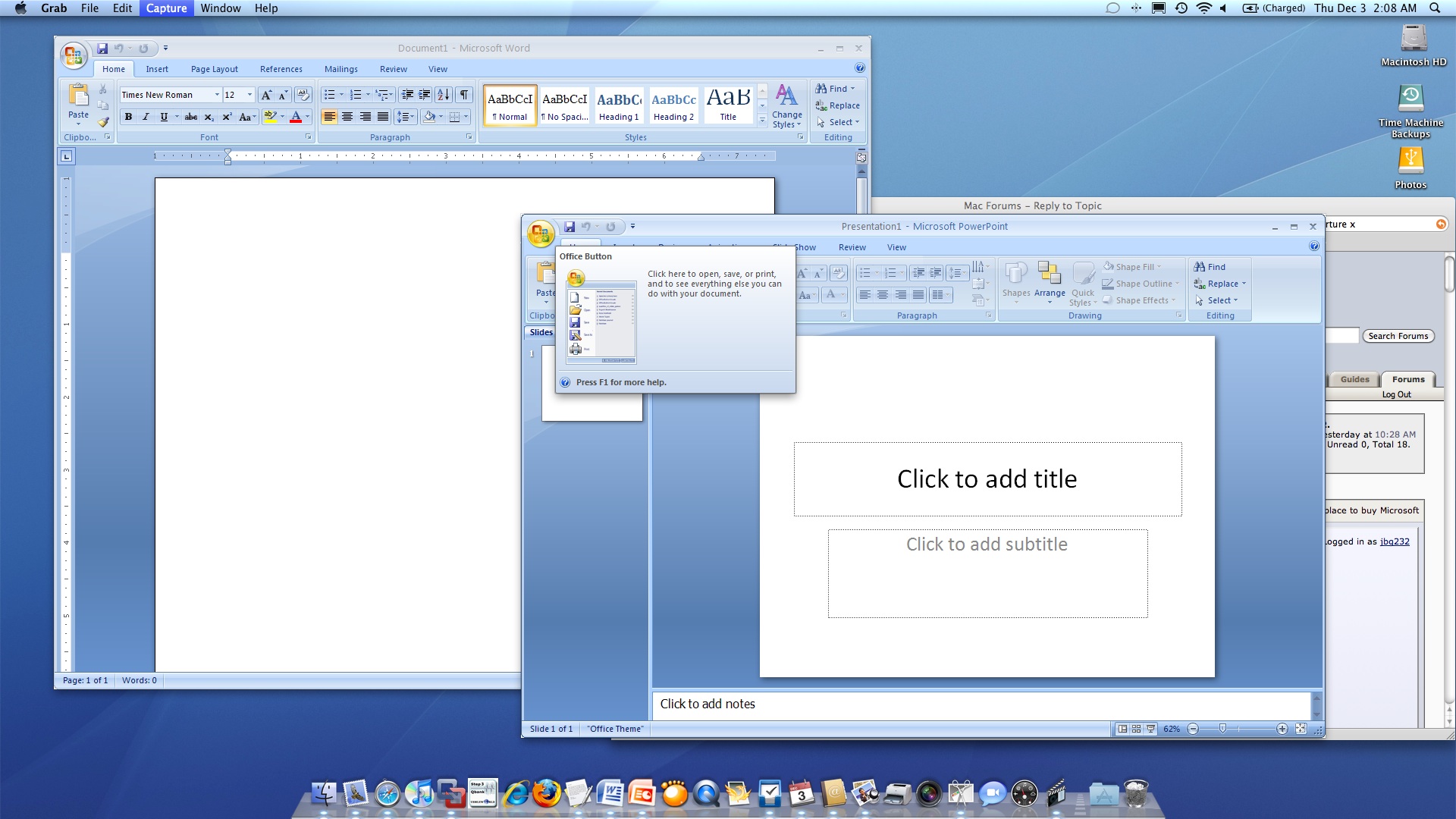The width and height of the screenshot is (1456, 819).
Task: Apply red font color in Word
Action: (296, 117)
